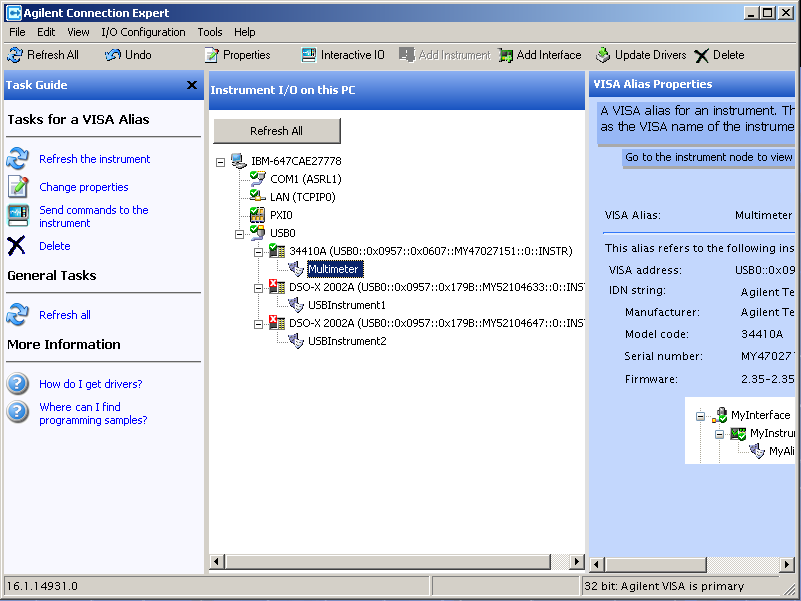The width and height of the screenshot is (801, 601).
Task: Click the USBInstrument2 alias icon
Action: tap(296, 341)
